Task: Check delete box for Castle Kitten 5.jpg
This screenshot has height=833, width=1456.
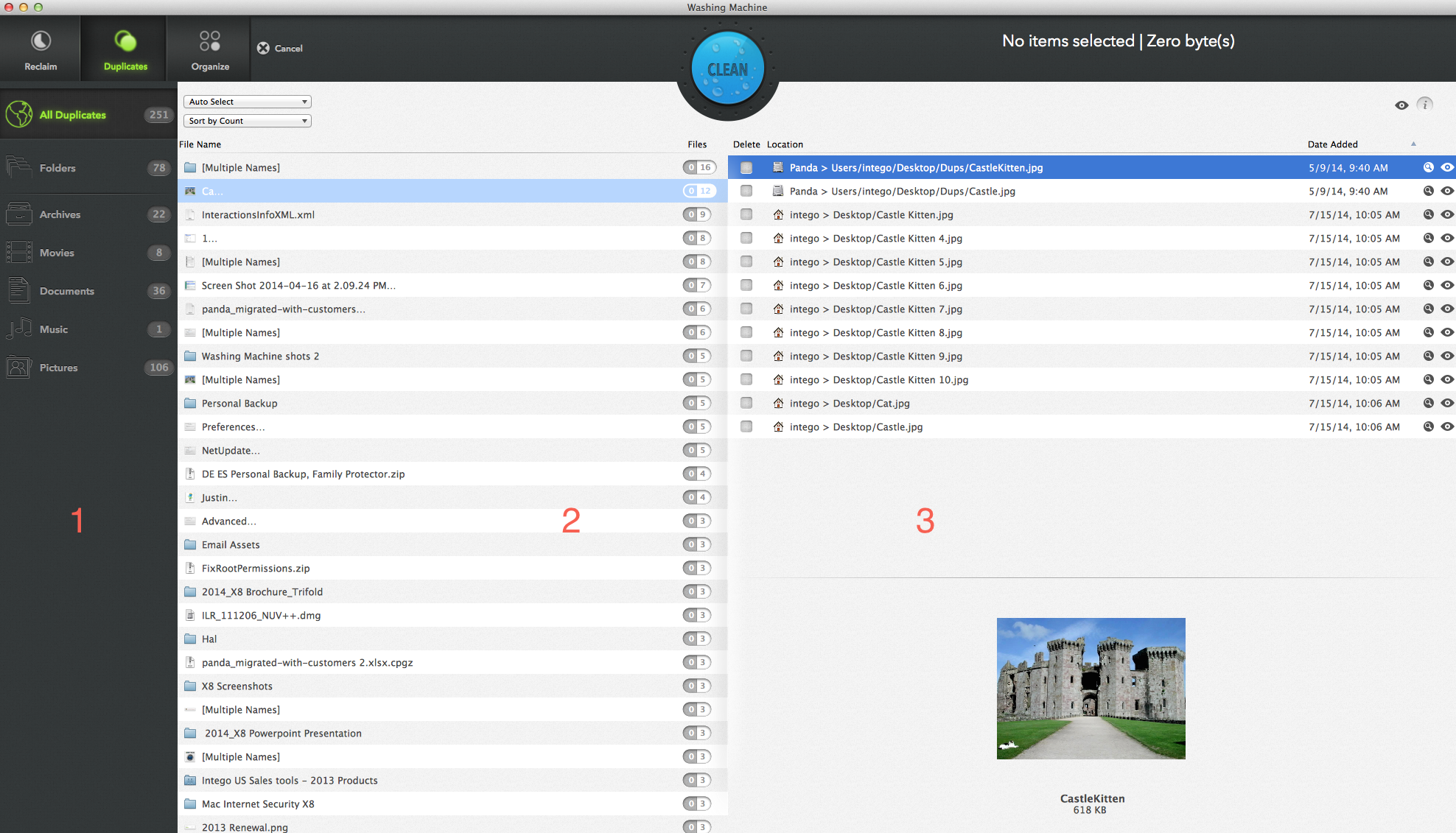Action: tap(746, 262)
